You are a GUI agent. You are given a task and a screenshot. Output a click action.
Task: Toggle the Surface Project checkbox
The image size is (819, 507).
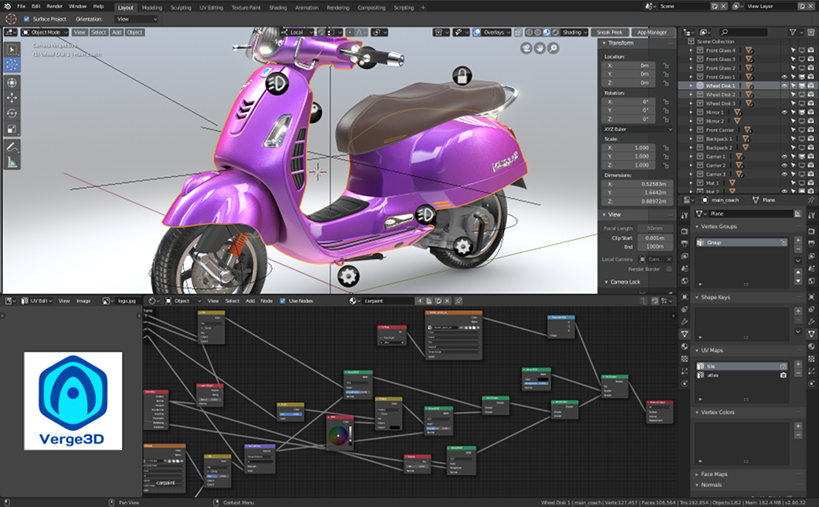click(x=27, y=19)
